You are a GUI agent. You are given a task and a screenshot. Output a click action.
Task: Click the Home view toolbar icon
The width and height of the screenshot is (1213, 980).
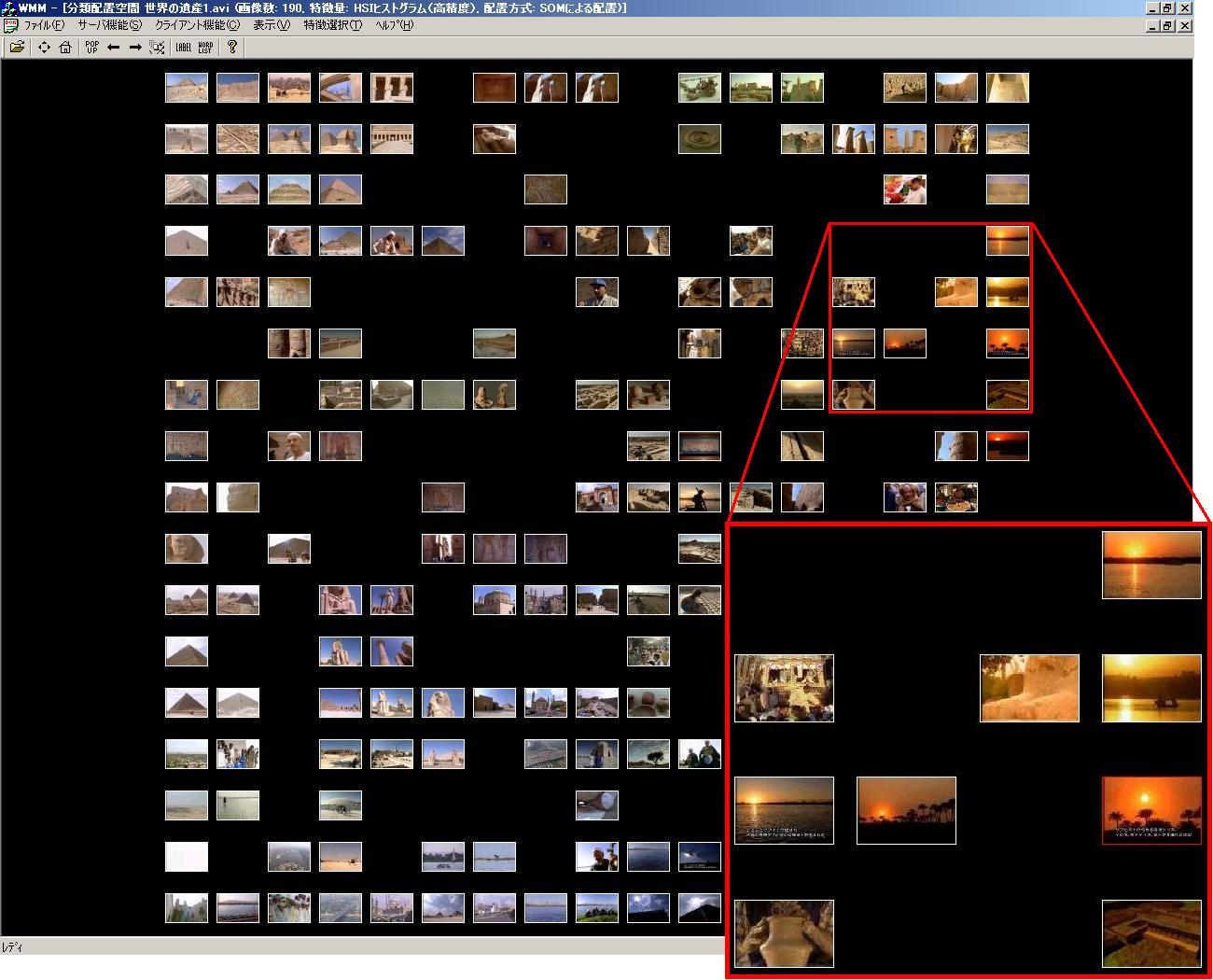[x=65, y=47]
